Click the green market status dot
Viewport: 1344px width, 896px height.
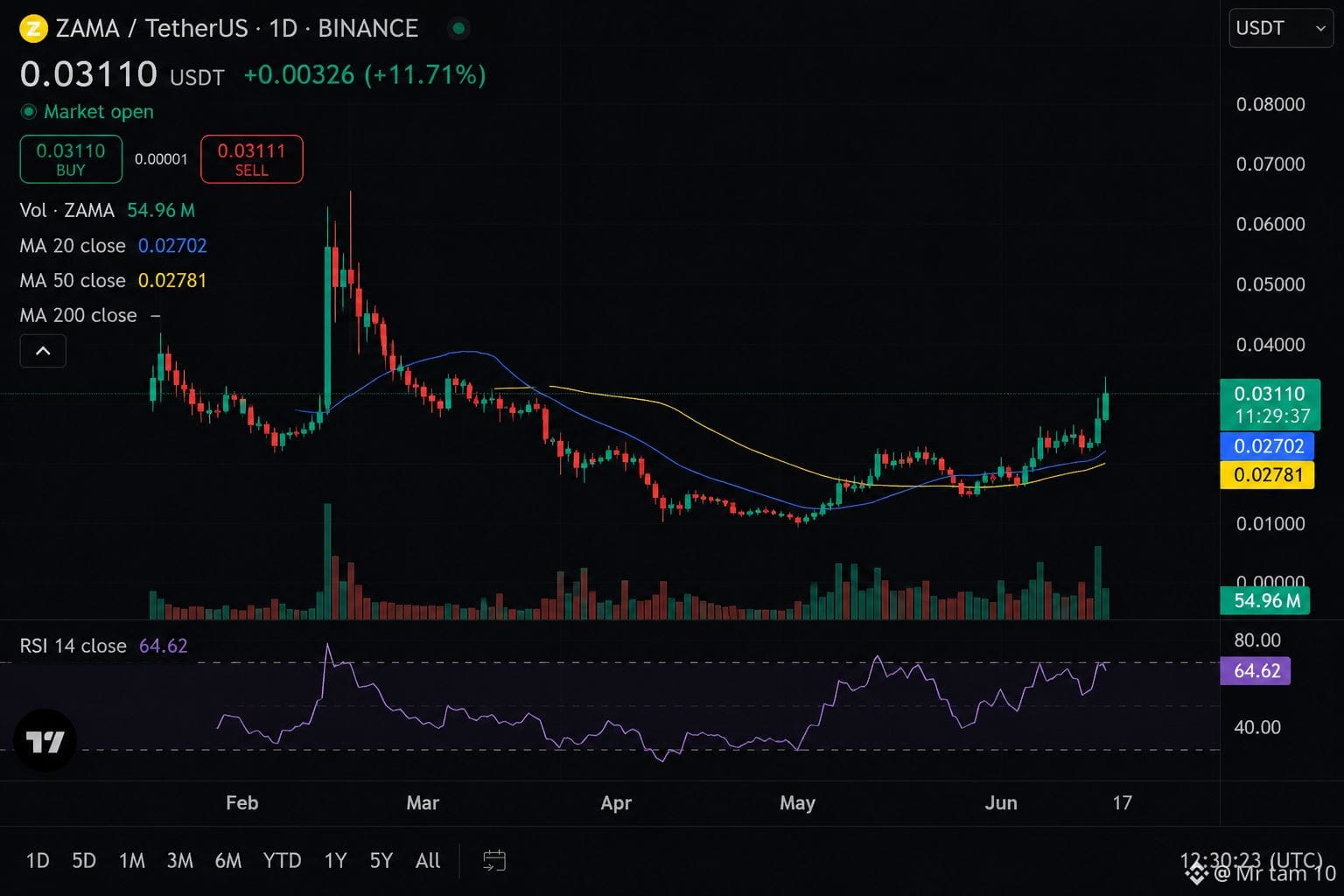coord(457,28)
